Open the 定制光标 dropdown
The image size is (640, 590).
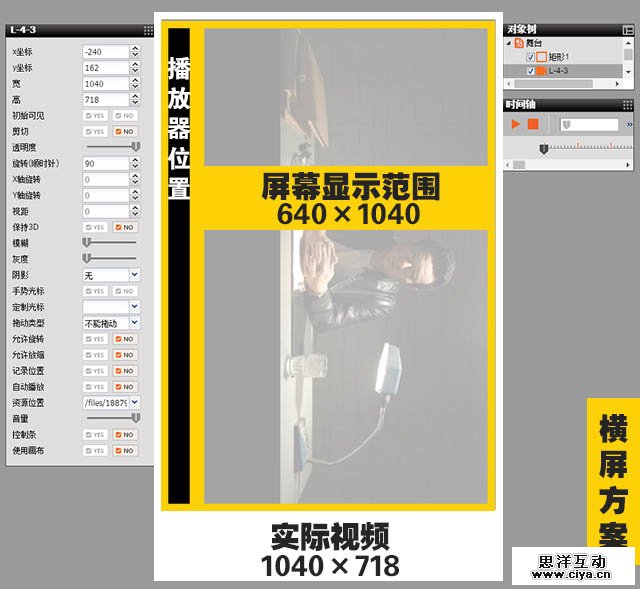coord(135,307)
